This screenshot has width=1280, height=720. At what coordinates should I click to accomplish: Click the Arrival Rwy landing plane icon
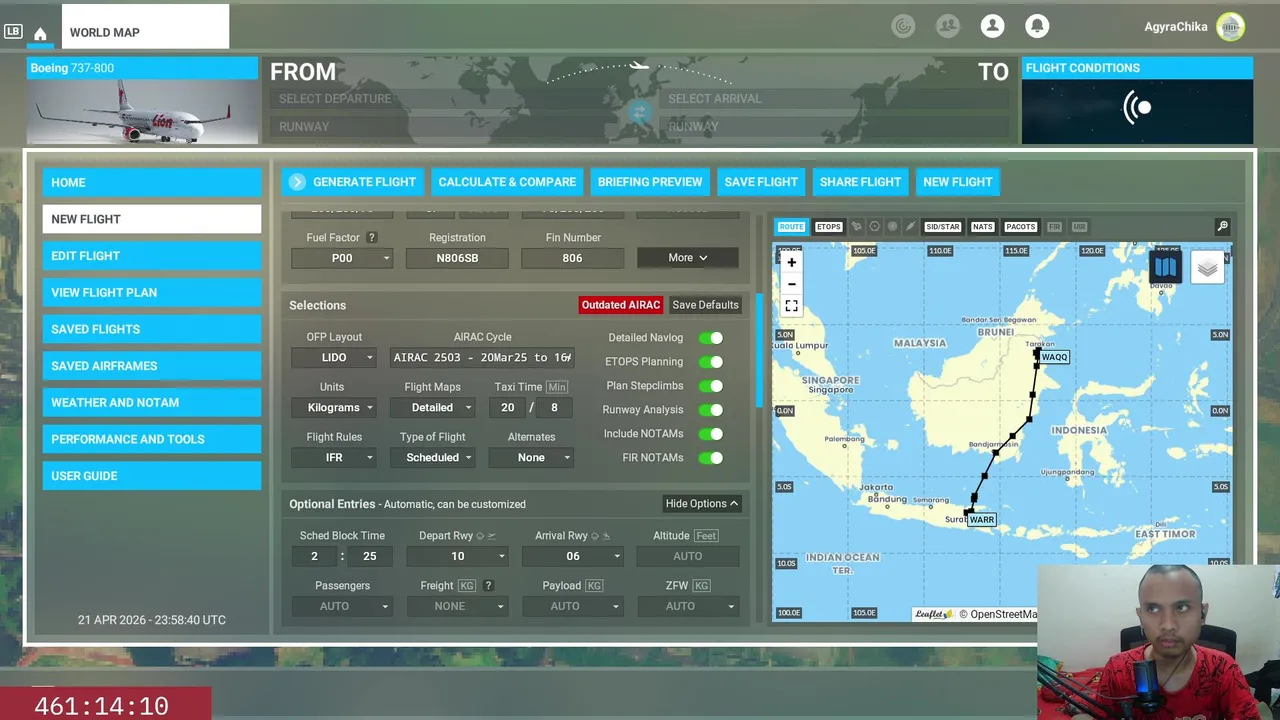pyautogui.click(x=606, y=536)
